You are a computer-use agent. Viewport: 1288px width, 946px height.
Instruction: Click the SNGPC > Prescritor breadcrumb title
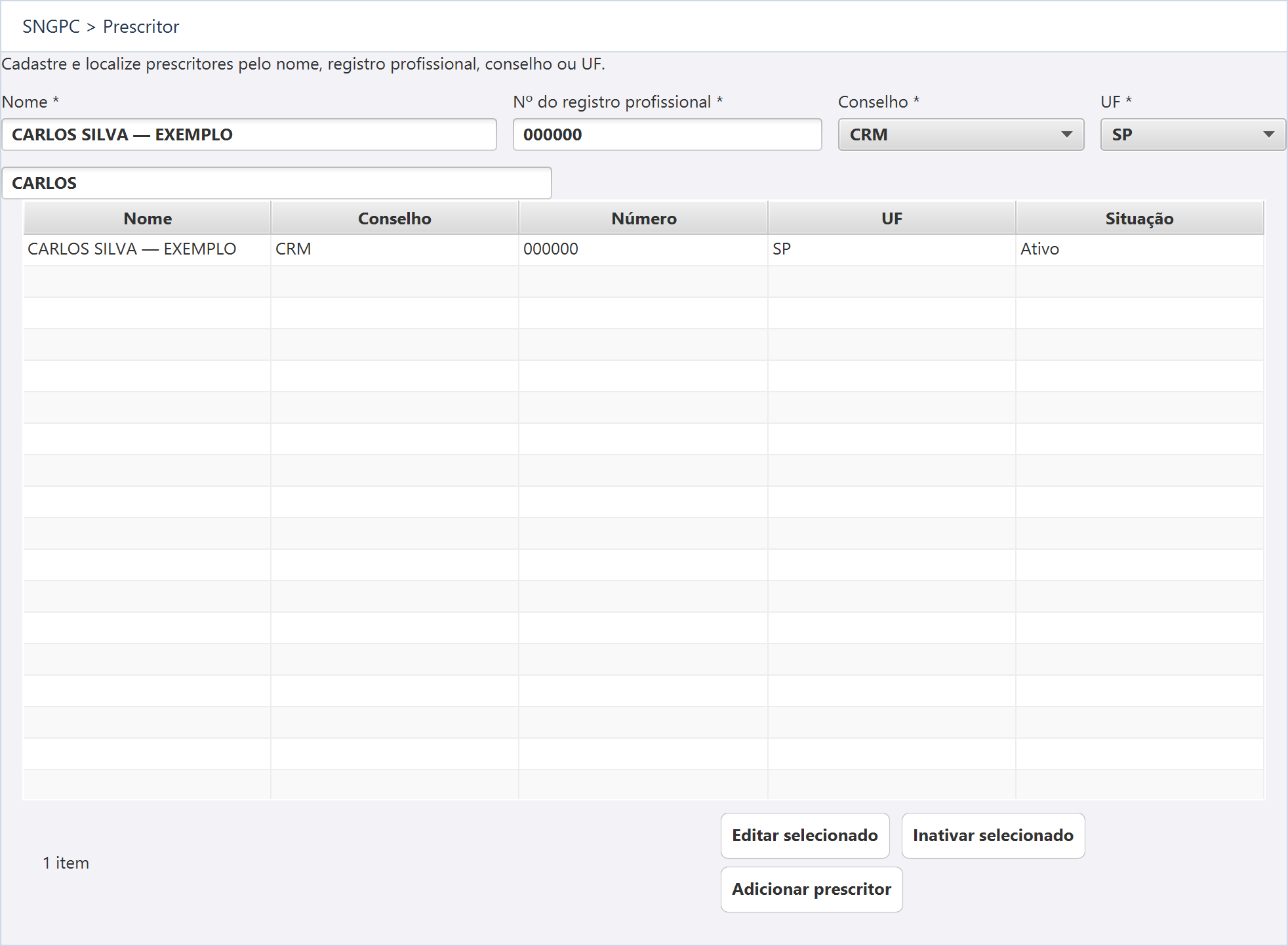pyautogui.click(x=100, y=27)
